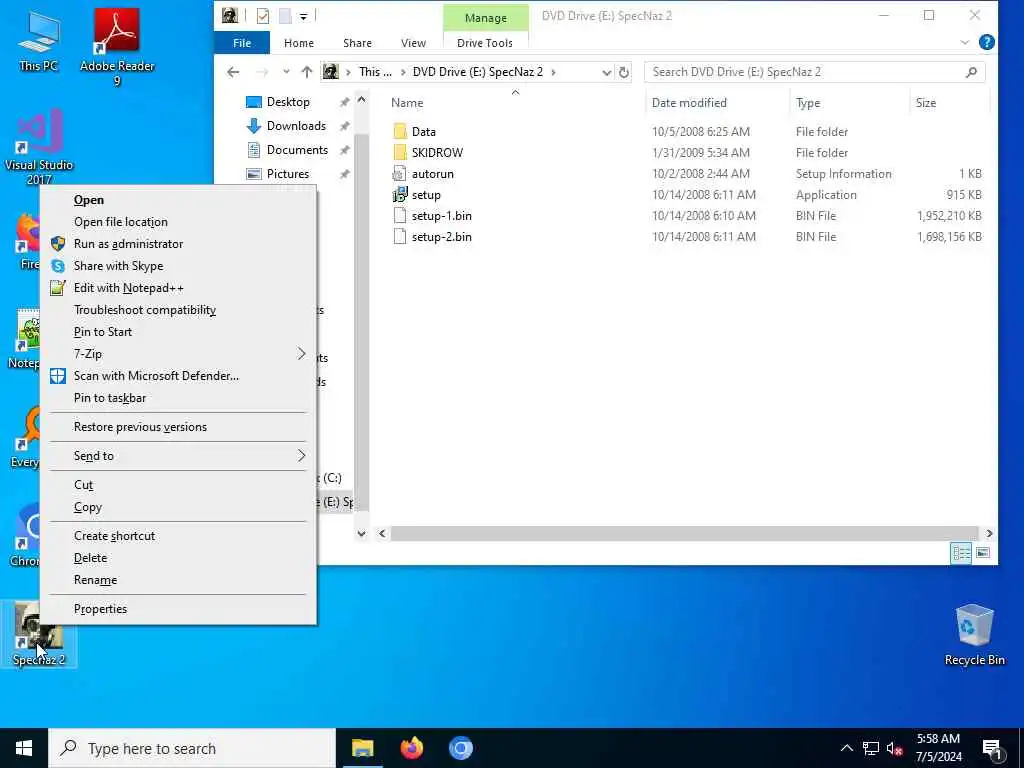
Task: Launch Chrome from the taskbar
Action: pyautogui.click(x=460, y=748)
